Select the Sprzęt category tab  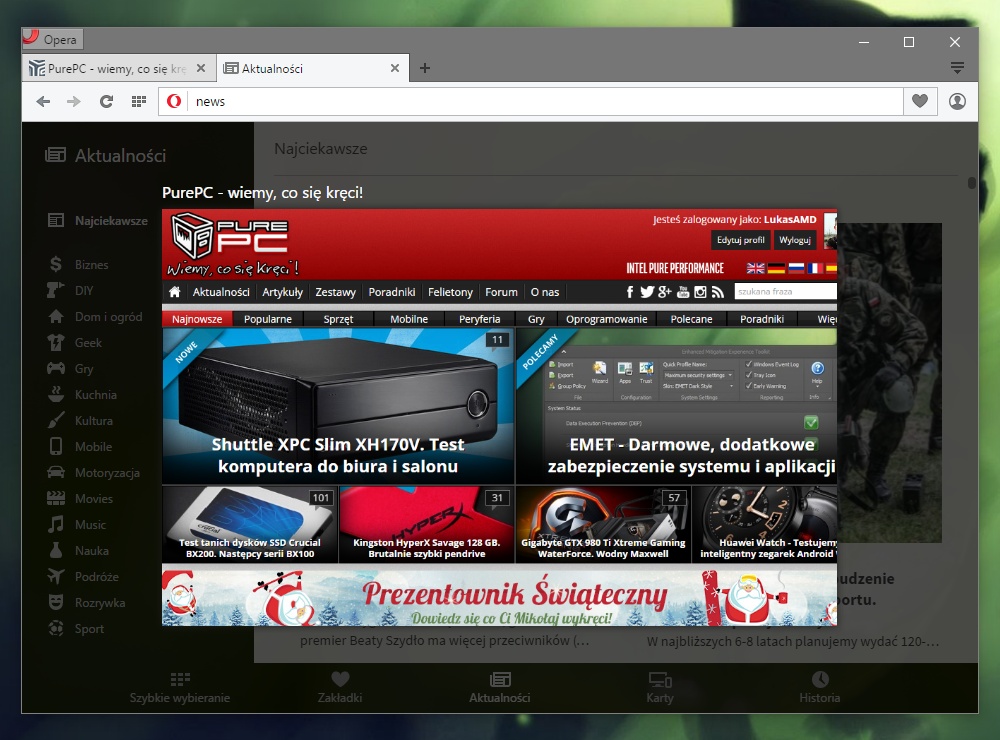point(338,319)
